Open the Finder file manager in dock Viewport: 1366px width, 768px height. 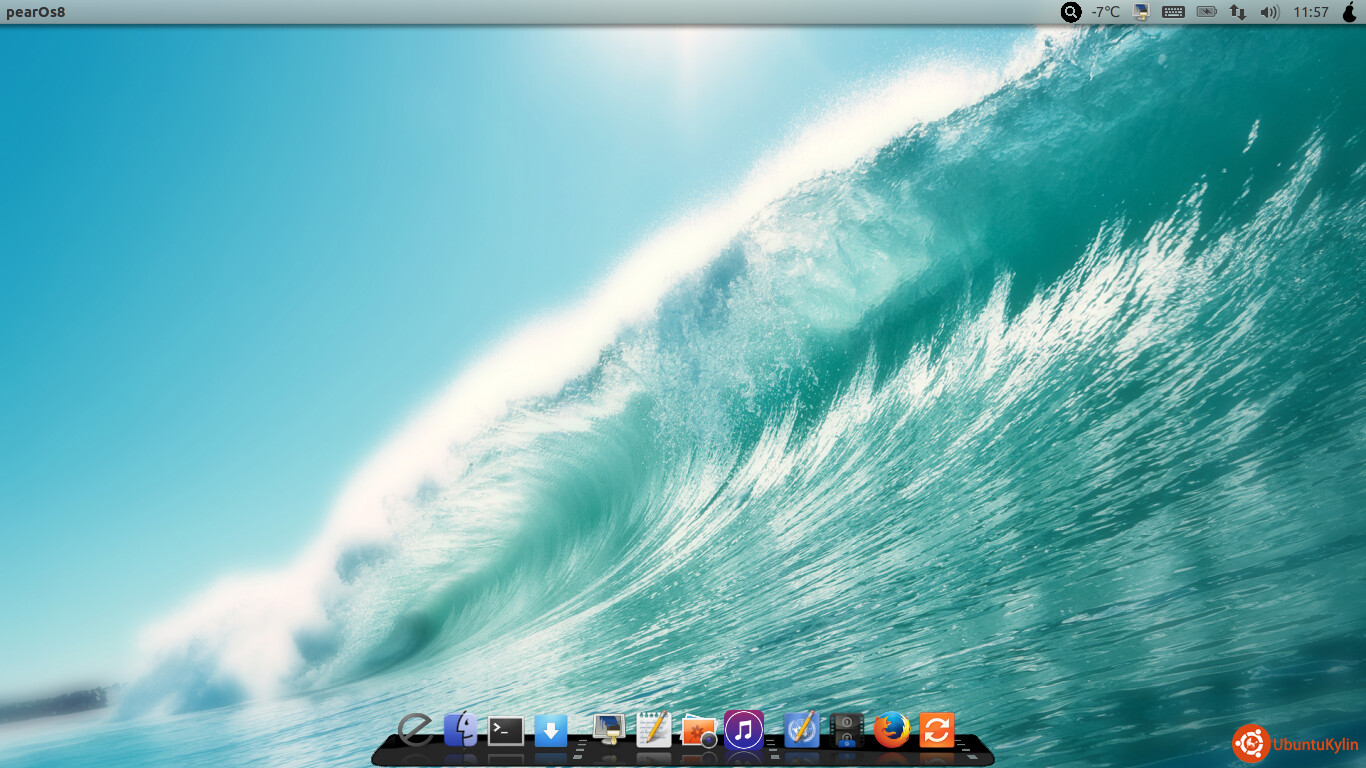(460, 730)
